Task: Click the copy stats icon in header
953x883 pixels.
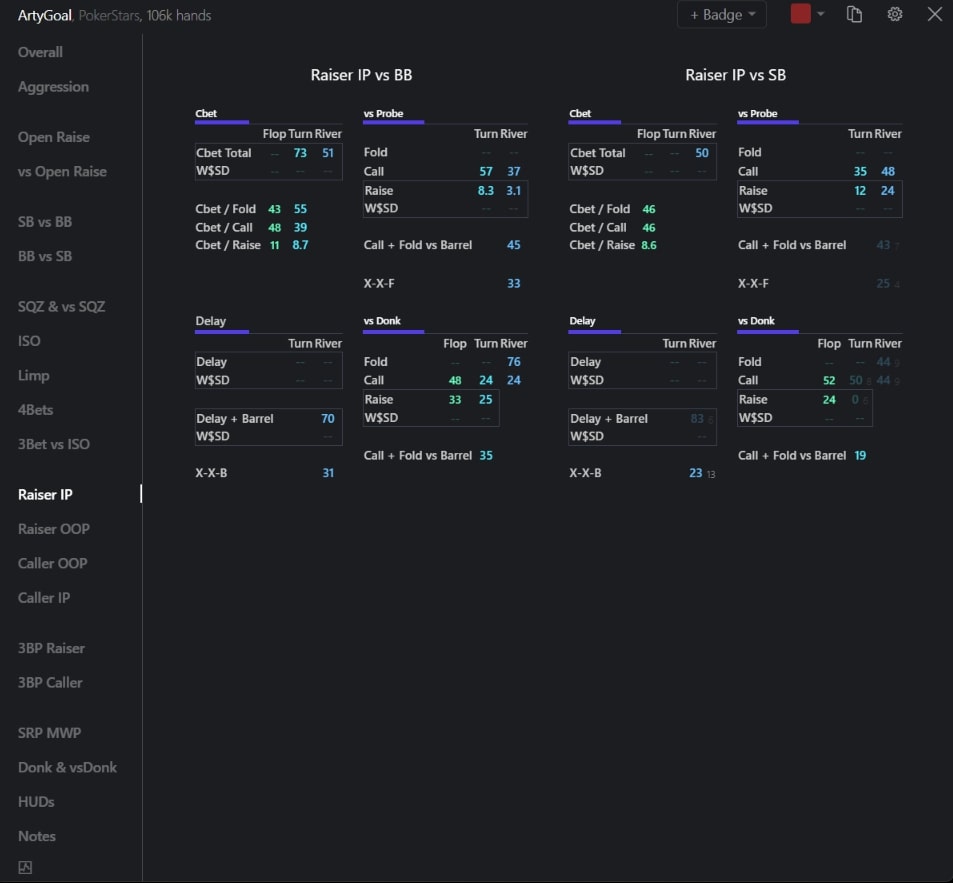Action: 854,14
